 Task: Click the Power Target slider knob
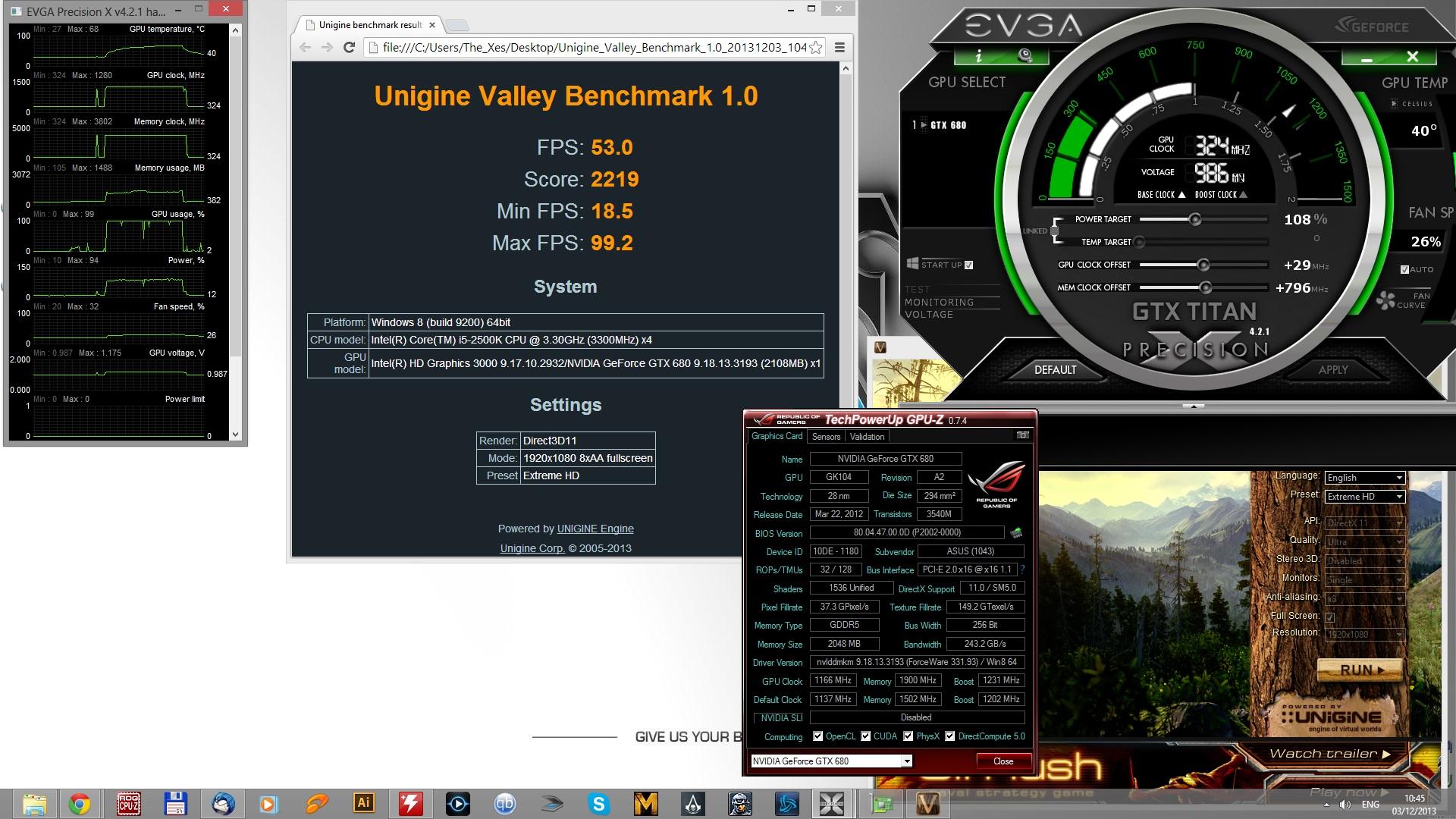click(x=1195, y=219)
